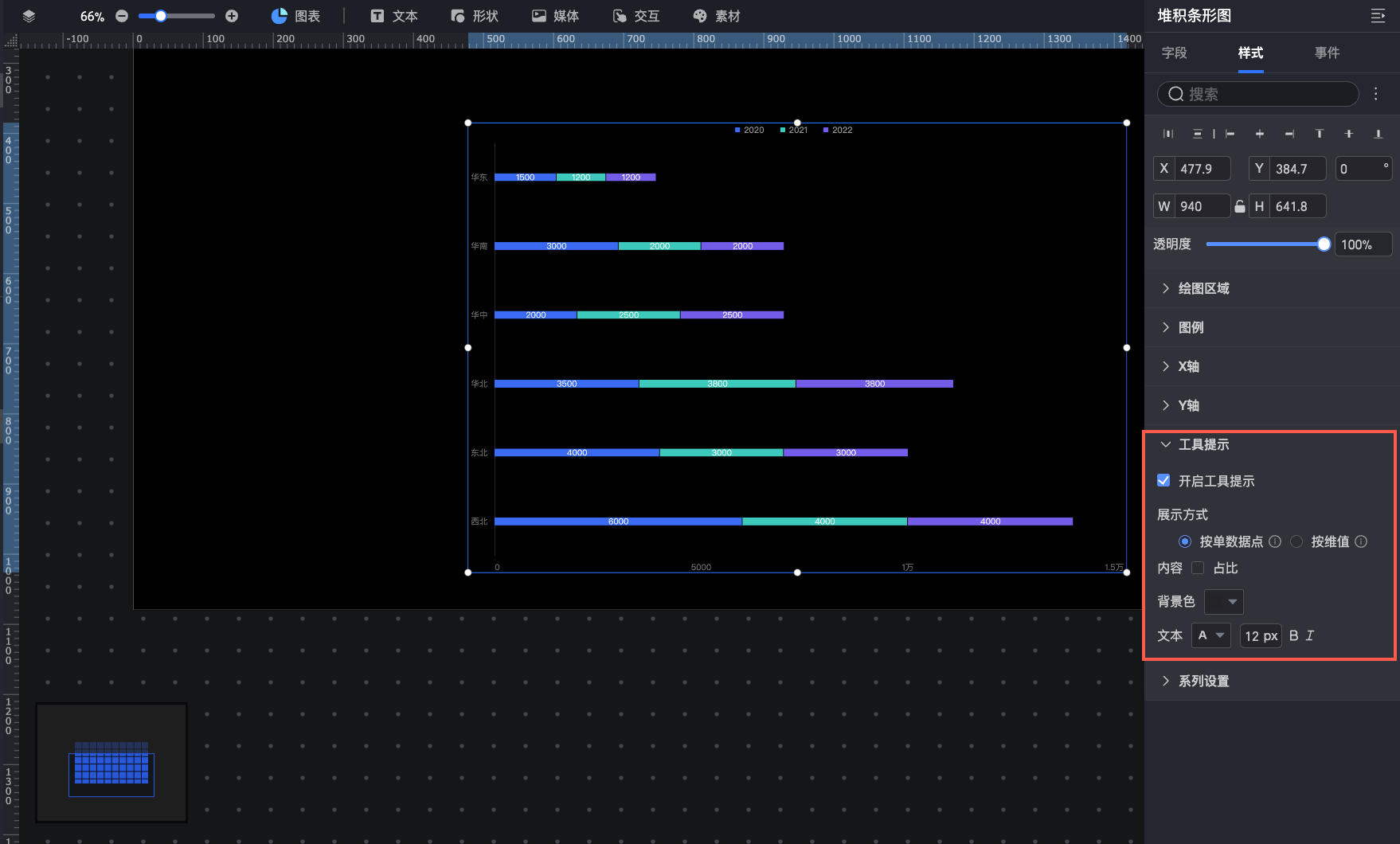Switch to the 字段 tab
The height and width of the screenshot is (844, 1400).
[1174, 53]
